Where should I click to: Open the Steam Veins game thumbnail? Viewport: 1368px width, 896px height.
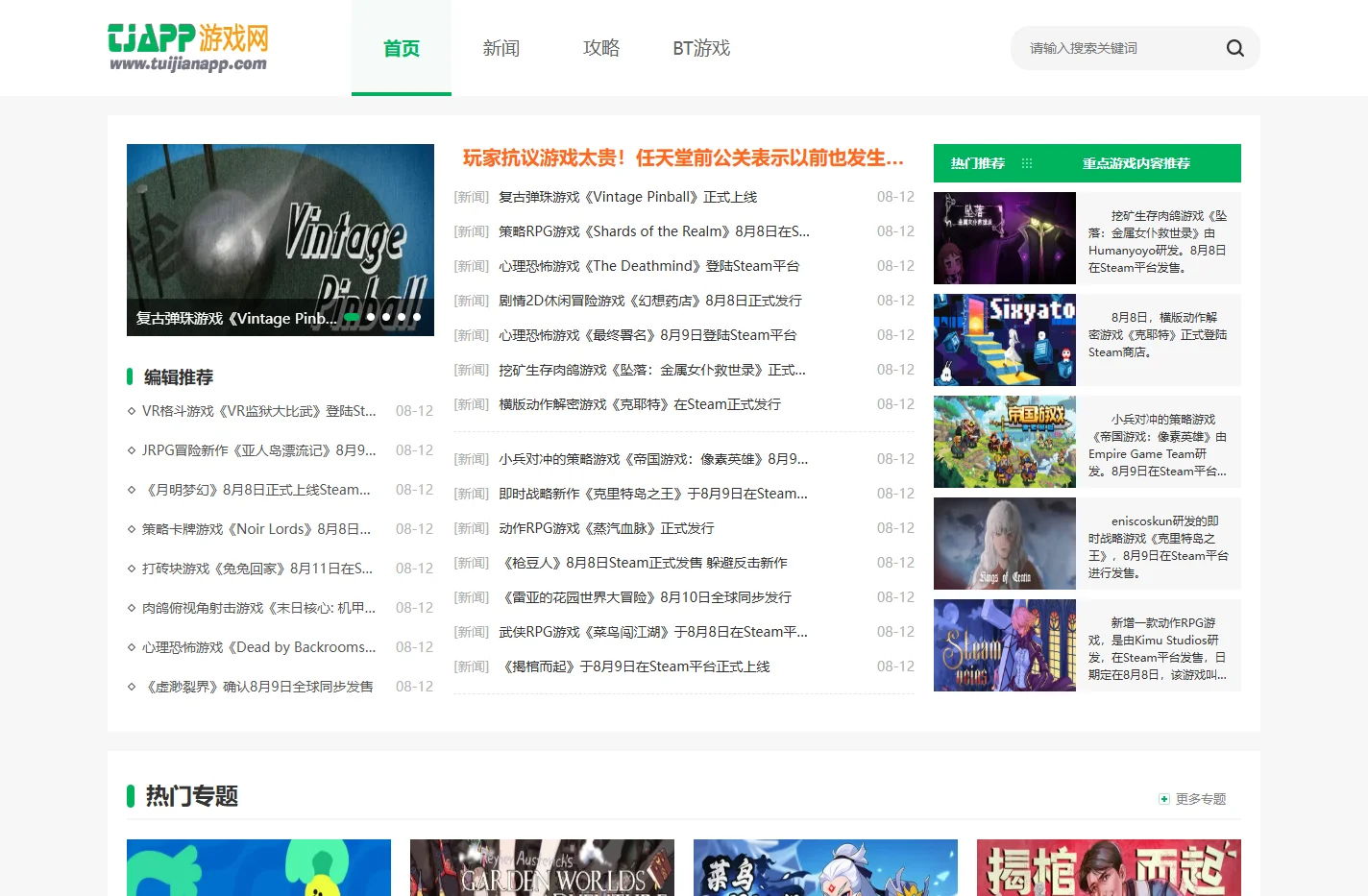coord(1005,645)
